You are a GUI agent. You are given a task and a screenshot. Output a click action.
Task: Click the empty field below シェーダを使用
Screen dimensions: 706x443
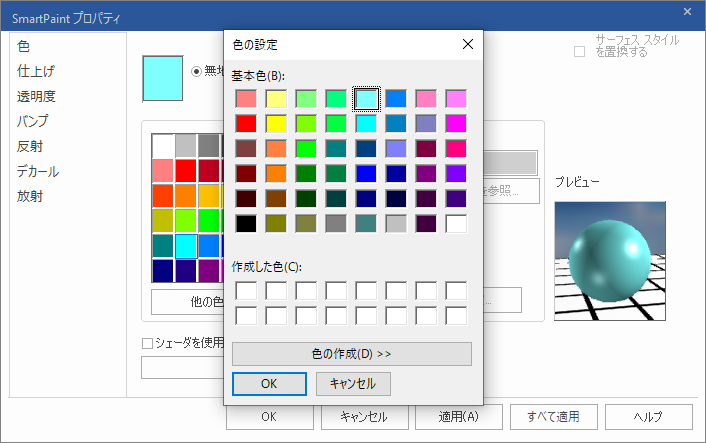[183, 367]
